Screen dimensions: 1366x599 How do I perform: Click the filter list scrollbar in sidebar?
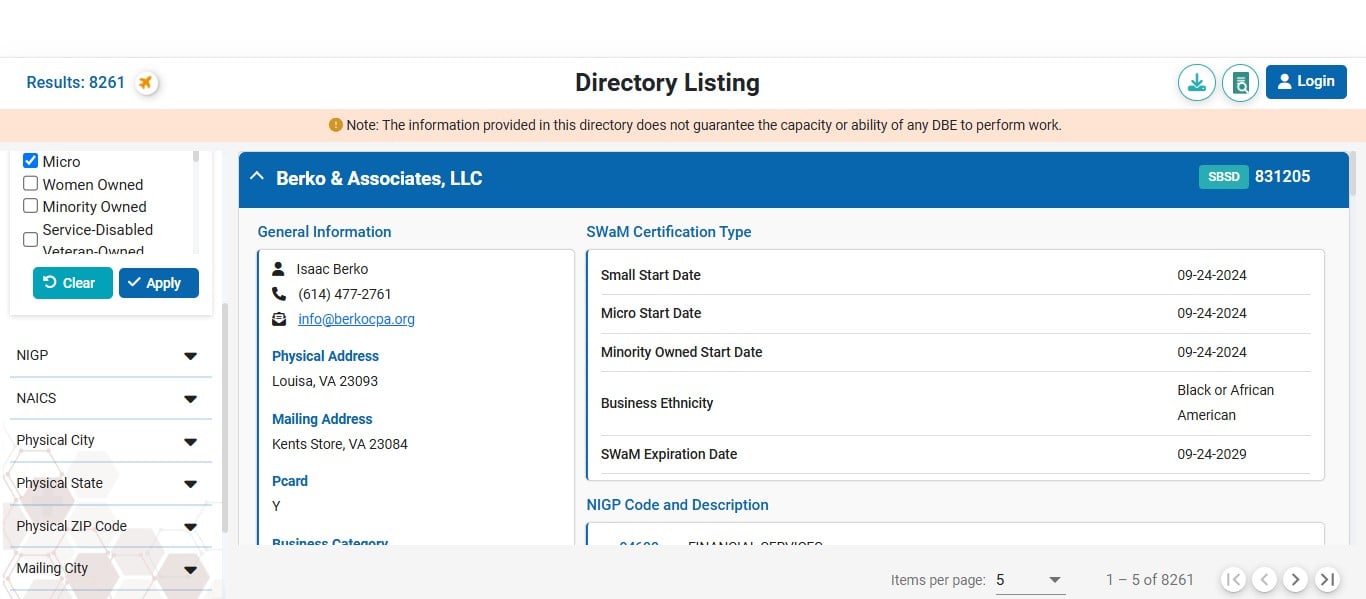[x=225, y=418]
